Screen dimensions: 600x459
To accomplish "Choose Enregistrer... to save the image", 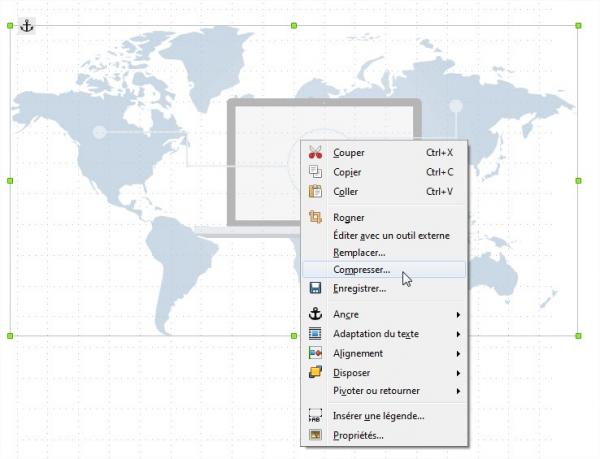I will click(359, 288).
